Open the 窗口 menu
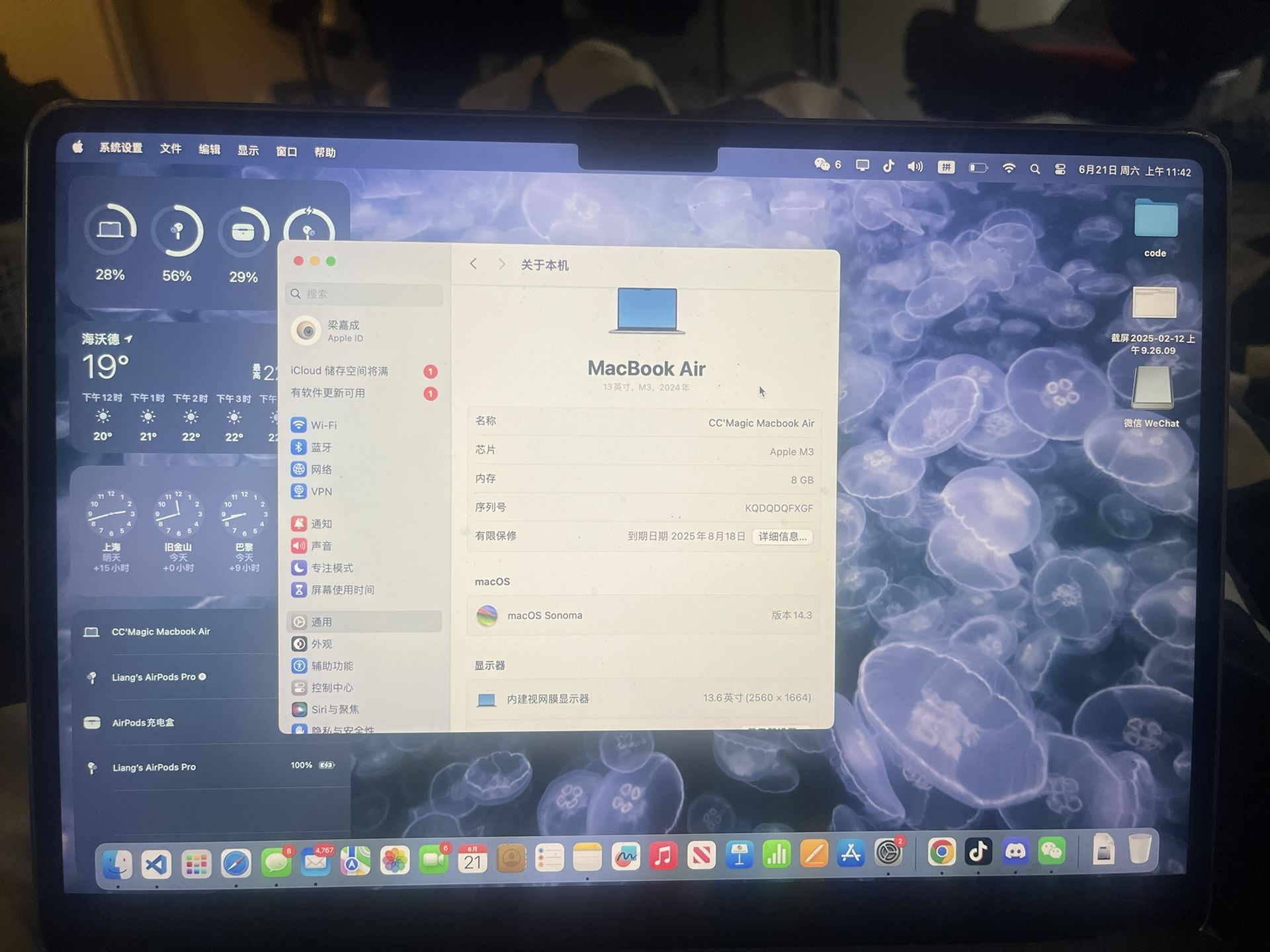Image resolution: width=1270 pixels, height=952 pixels. 286,151
